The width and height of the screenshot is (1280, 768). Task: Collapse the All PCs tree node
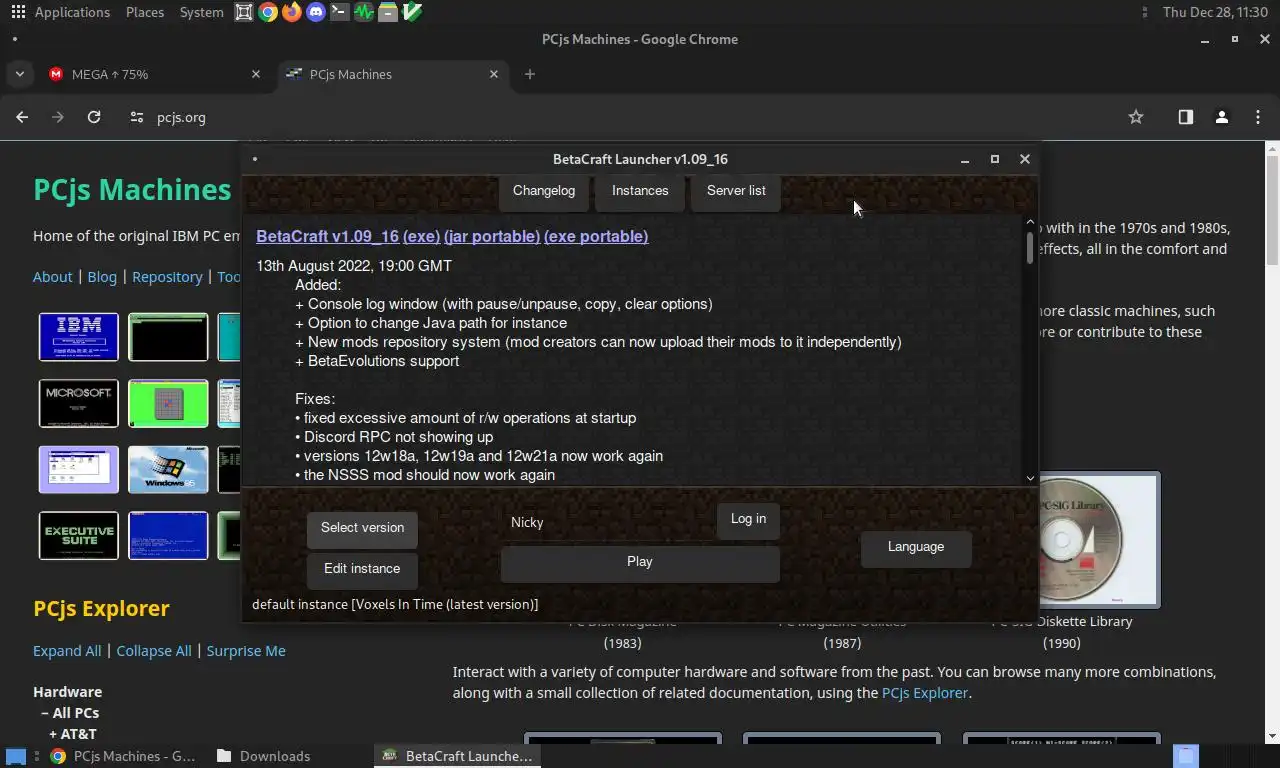[45, 713]
